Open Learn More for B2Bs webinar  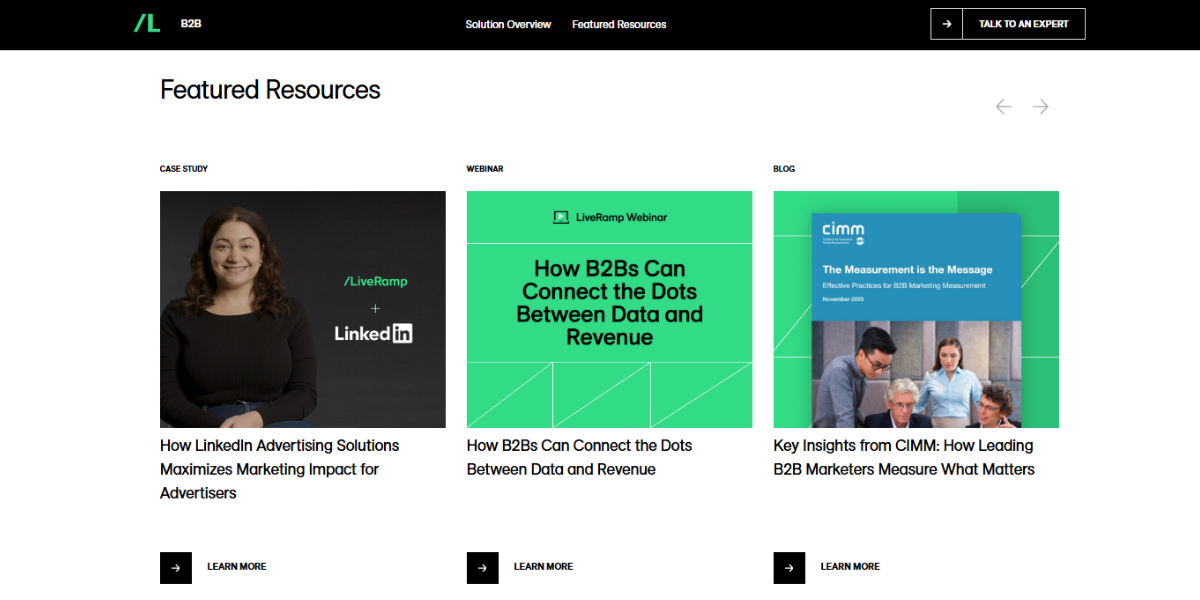[x=543, y=567]
